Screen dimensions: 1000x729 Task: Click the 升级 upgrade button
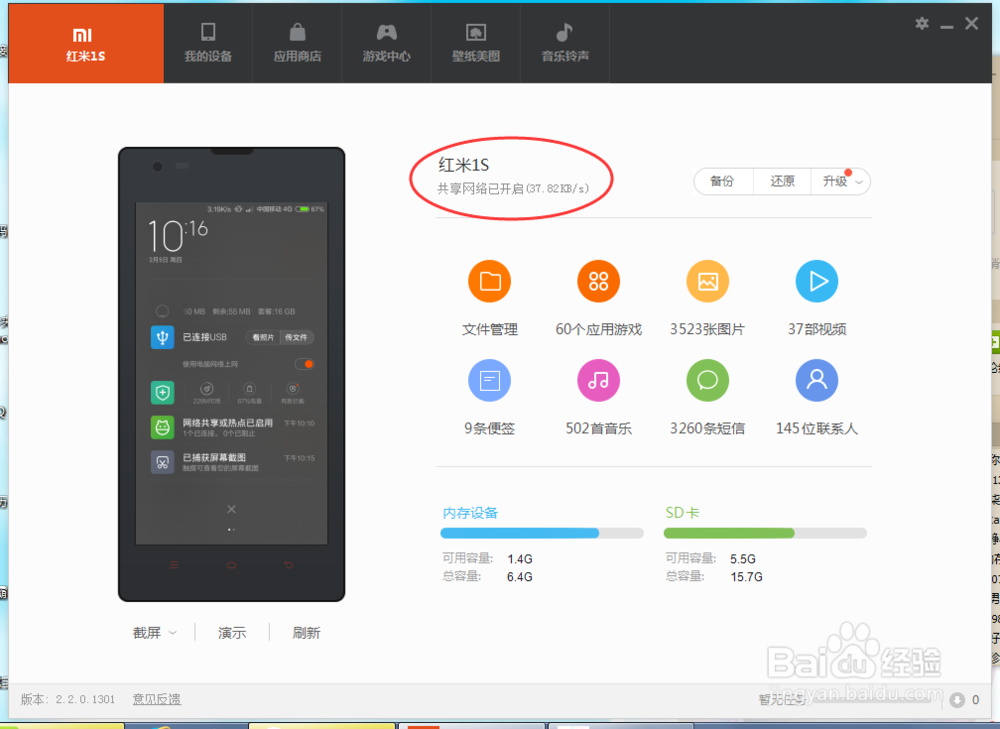pos(835,181)
